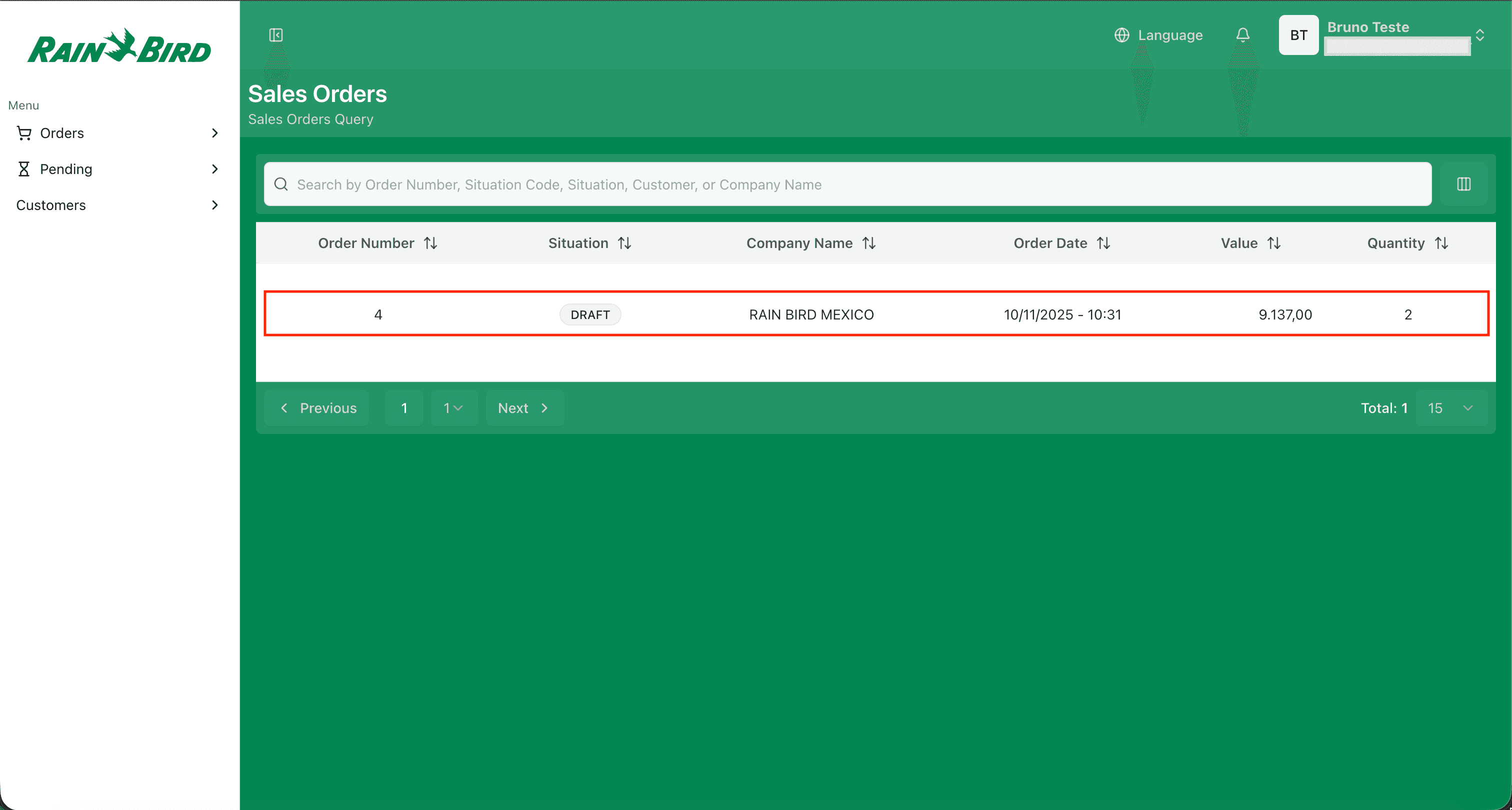Sort by Order Number arrows
This screenshot has width=1512, height=810.
pos(431,243)
